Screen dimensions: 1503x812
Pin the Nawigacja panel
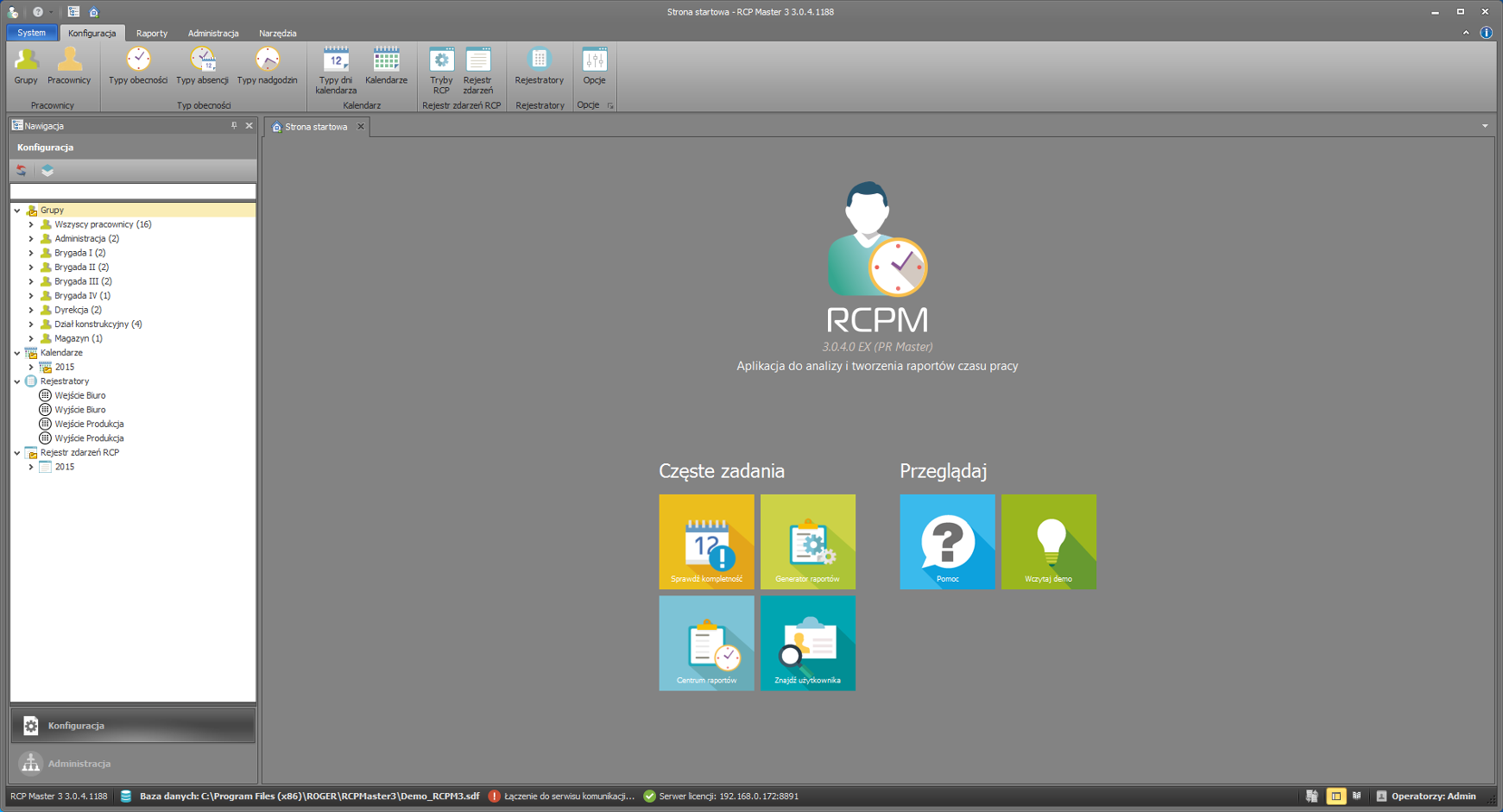coord(234,126)
